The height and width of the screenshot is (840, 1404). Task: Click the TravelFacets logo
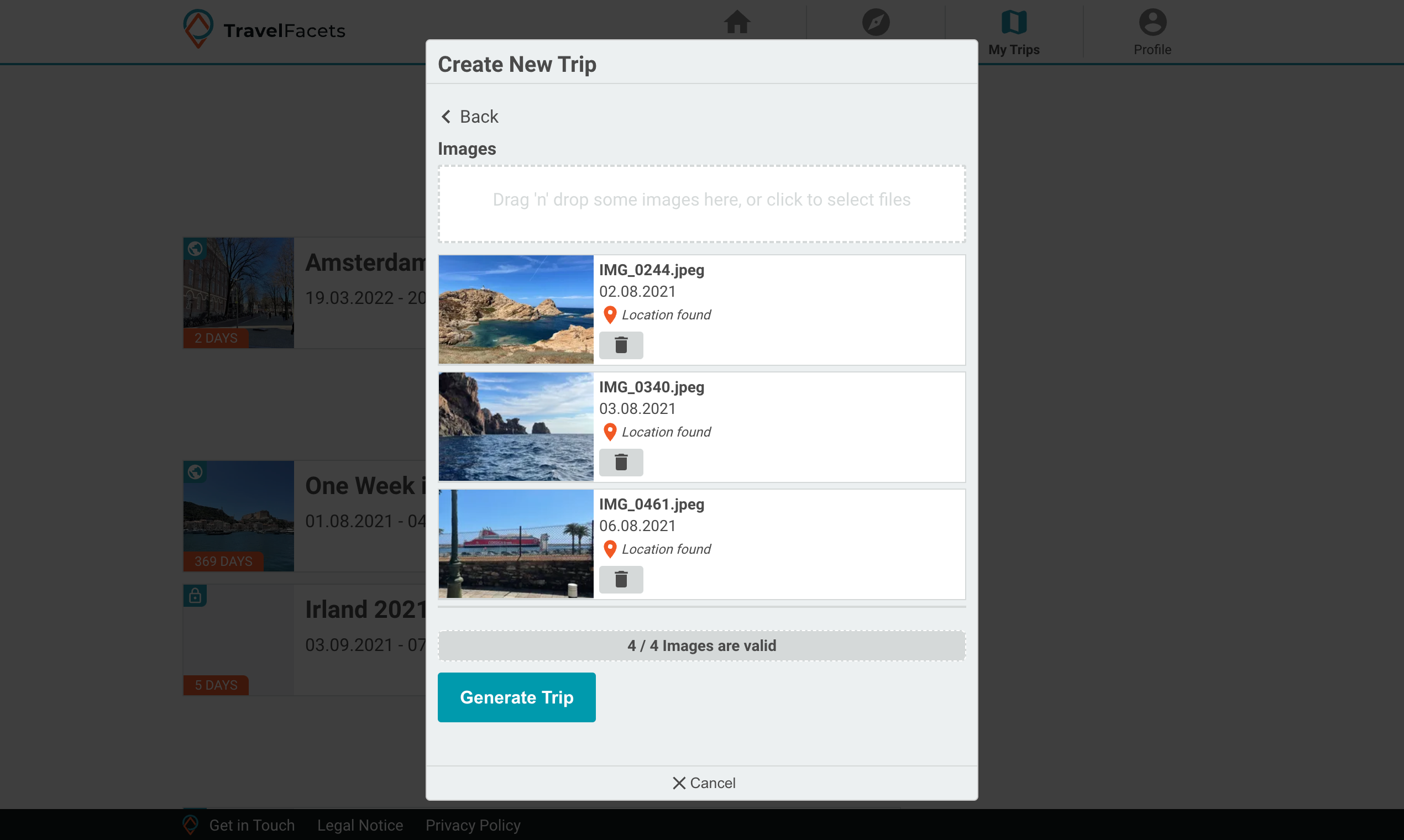(264, 29)
